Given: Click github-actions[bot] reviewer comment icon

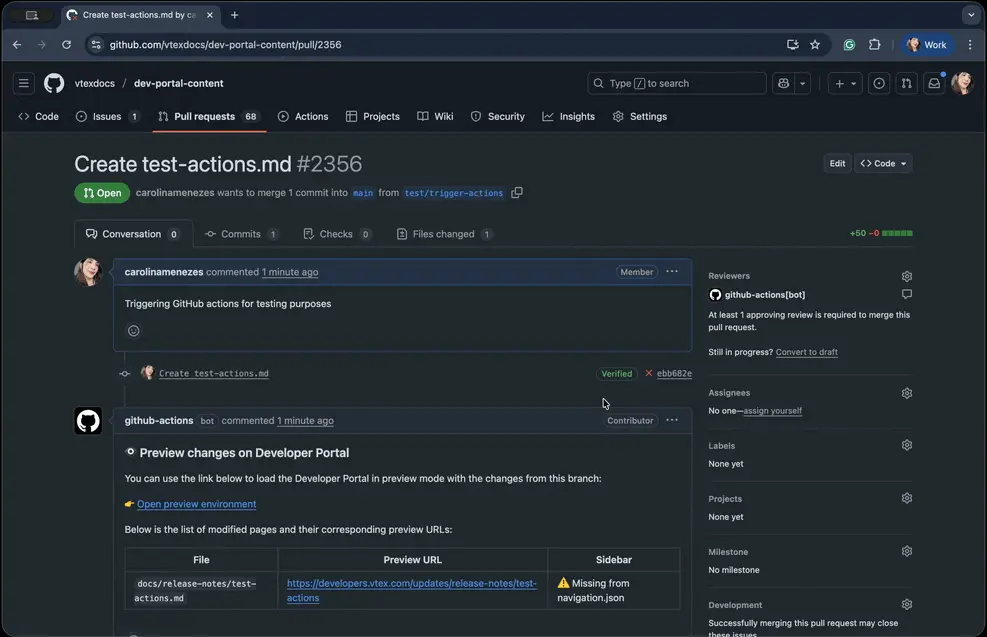Looking at the screenshot, I should point(906,295).
